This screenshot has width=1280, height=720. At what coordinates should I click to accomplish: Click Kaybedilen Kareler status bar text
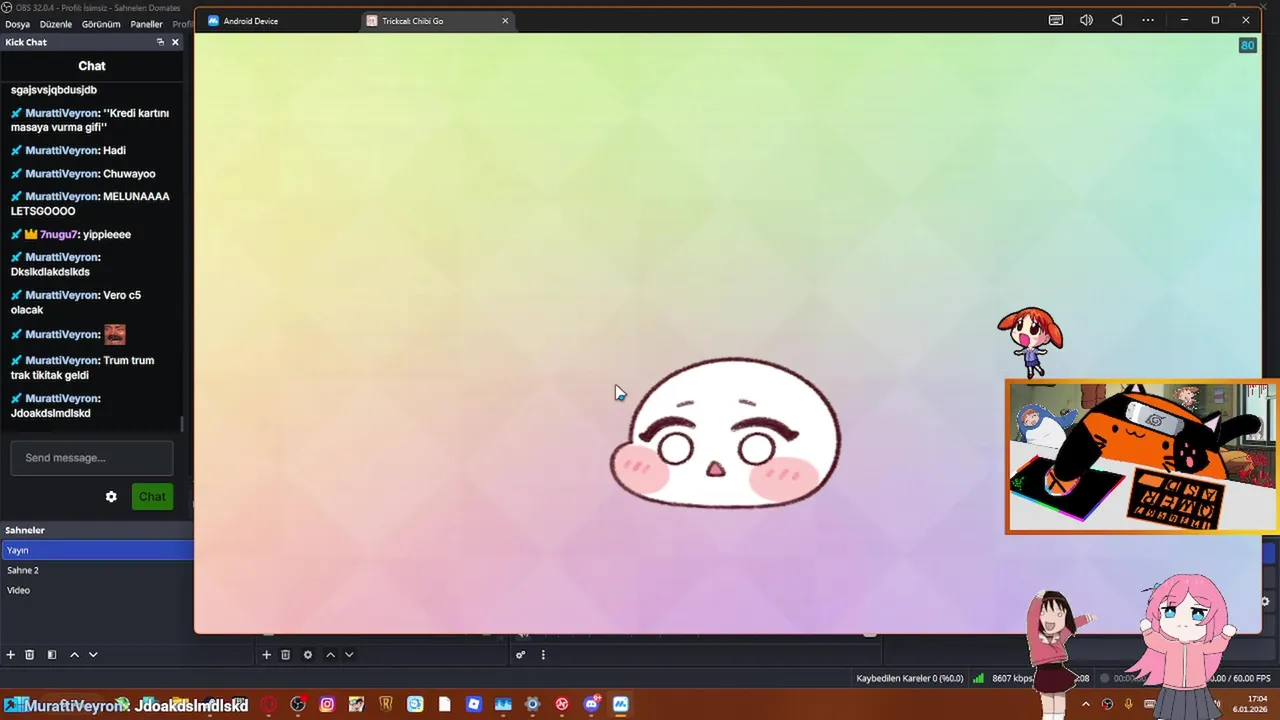point(910,678)
